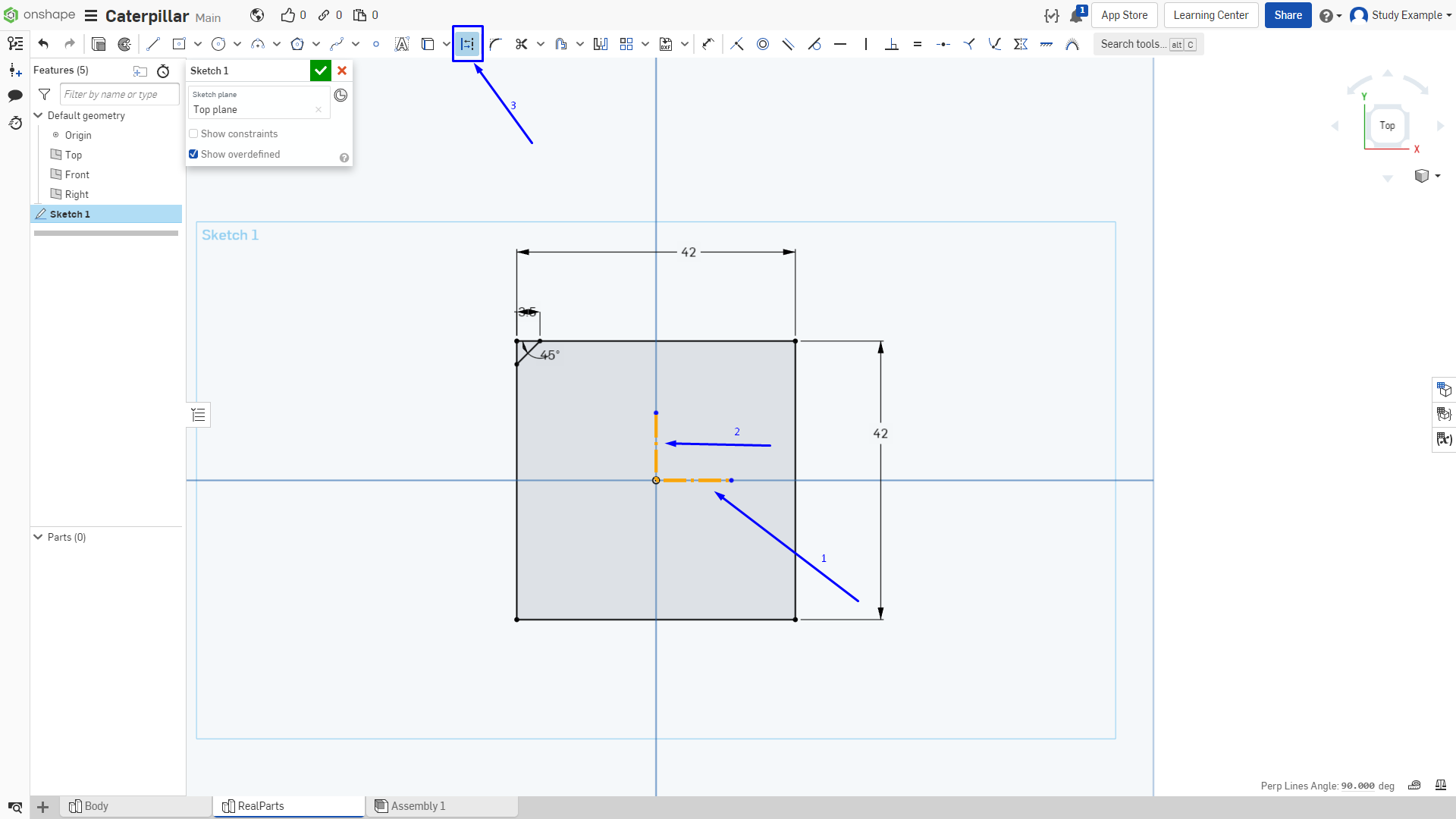Add new tab with plus icon

point(43,807)
